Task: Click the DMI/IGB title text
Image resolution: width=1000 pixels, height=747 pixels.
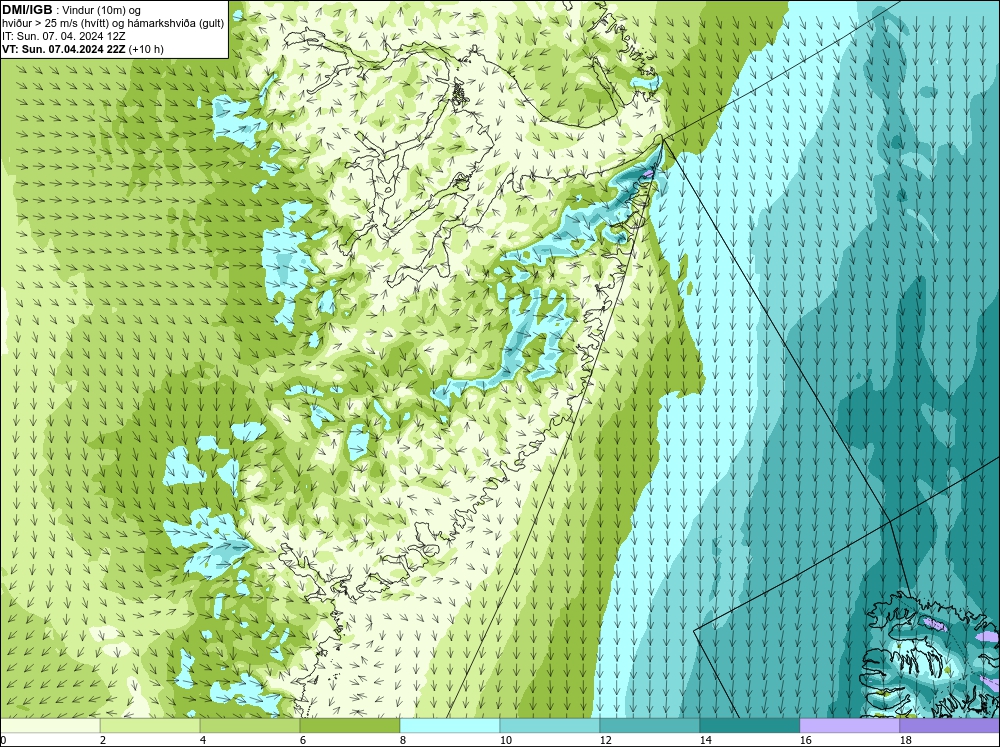Action: [27, 10]
